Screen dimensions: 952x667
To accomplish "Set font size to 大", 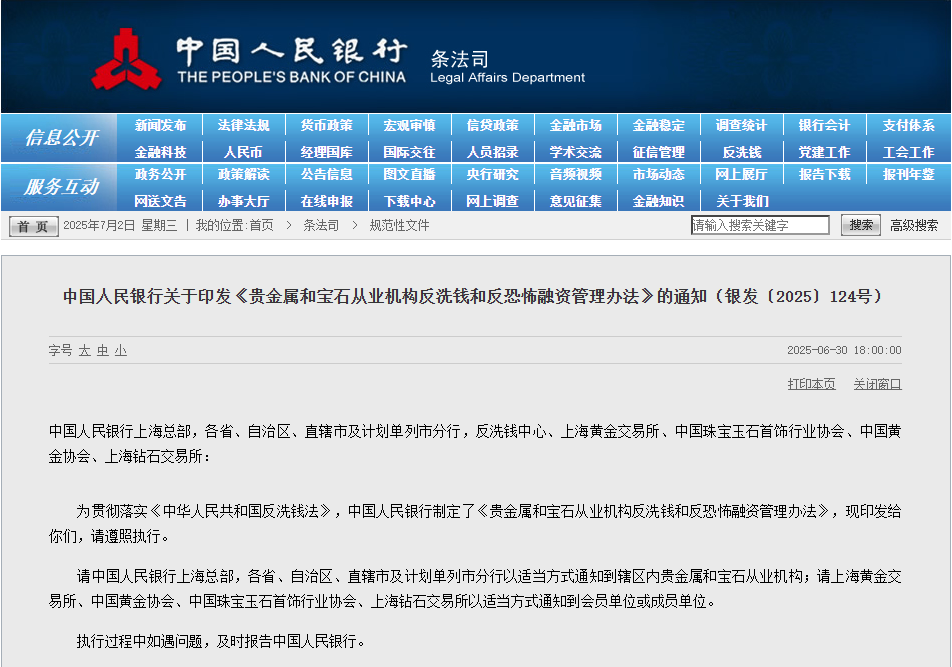I will (84, 350).
